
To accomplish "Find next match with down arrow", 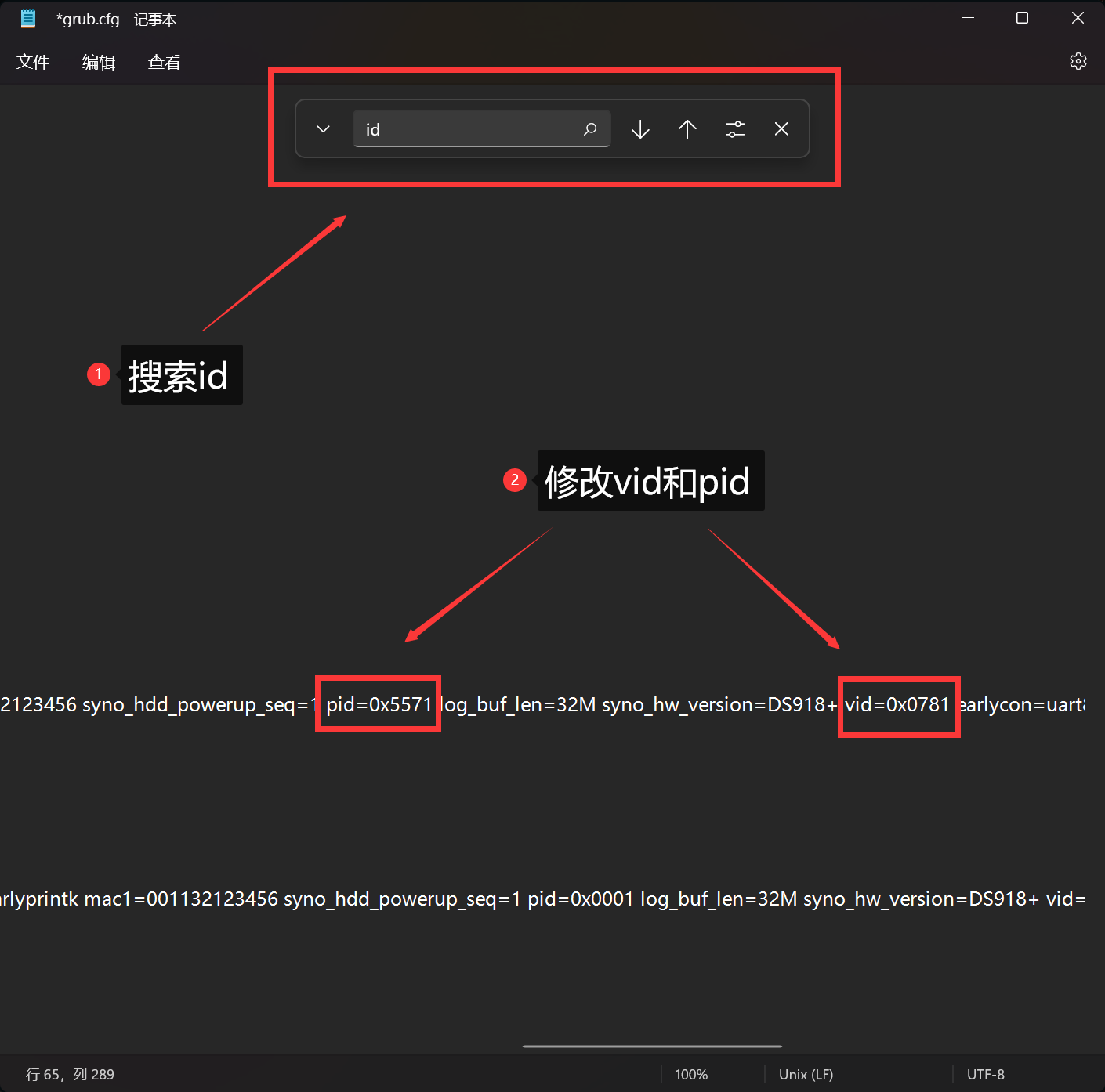I will (x=640, y=129).
